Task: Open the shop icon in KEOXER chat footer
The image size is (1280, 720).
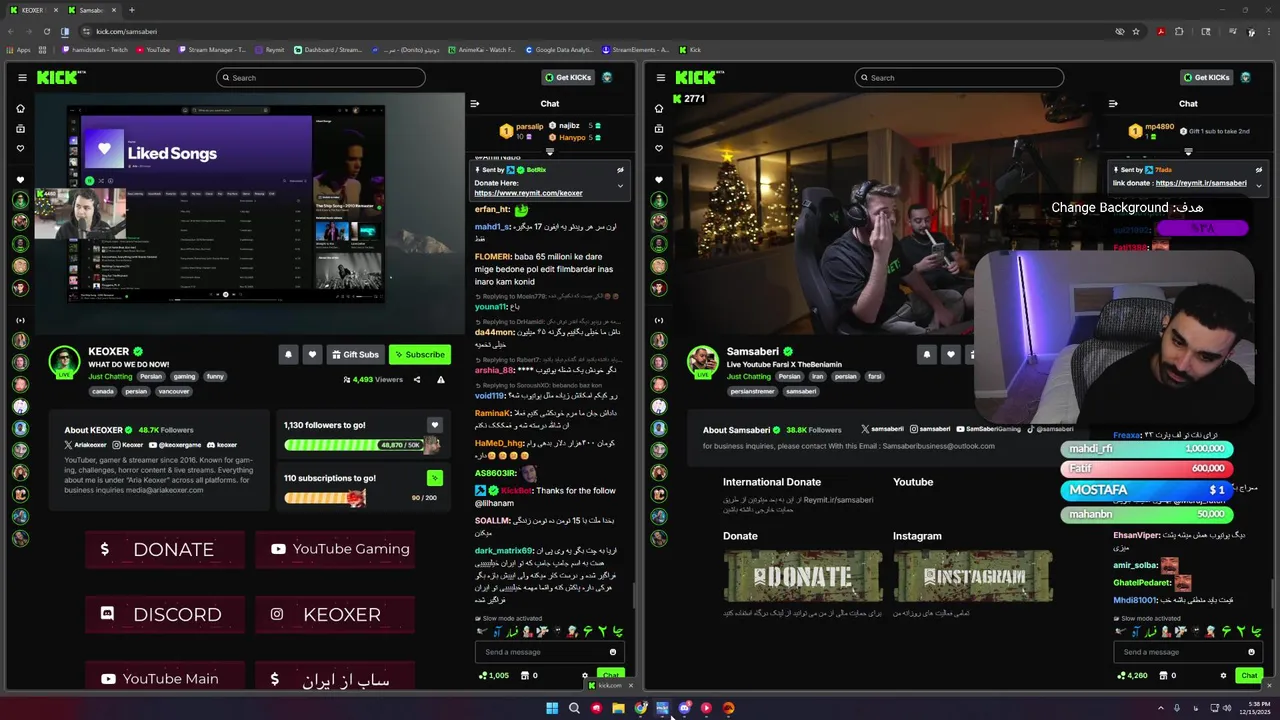Action: (x=523, y=675)
